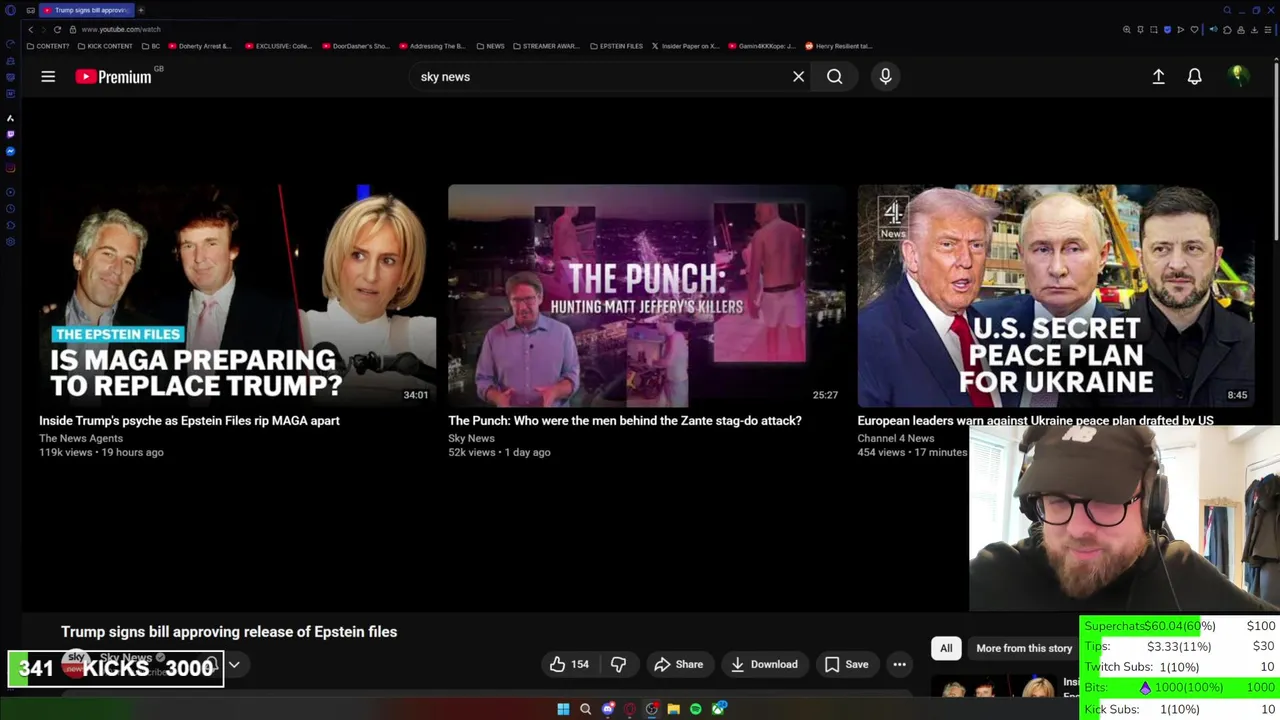This screenshot has height=720, width=1280.
Task: Open Windows Start menu
Action: [563, 709]
